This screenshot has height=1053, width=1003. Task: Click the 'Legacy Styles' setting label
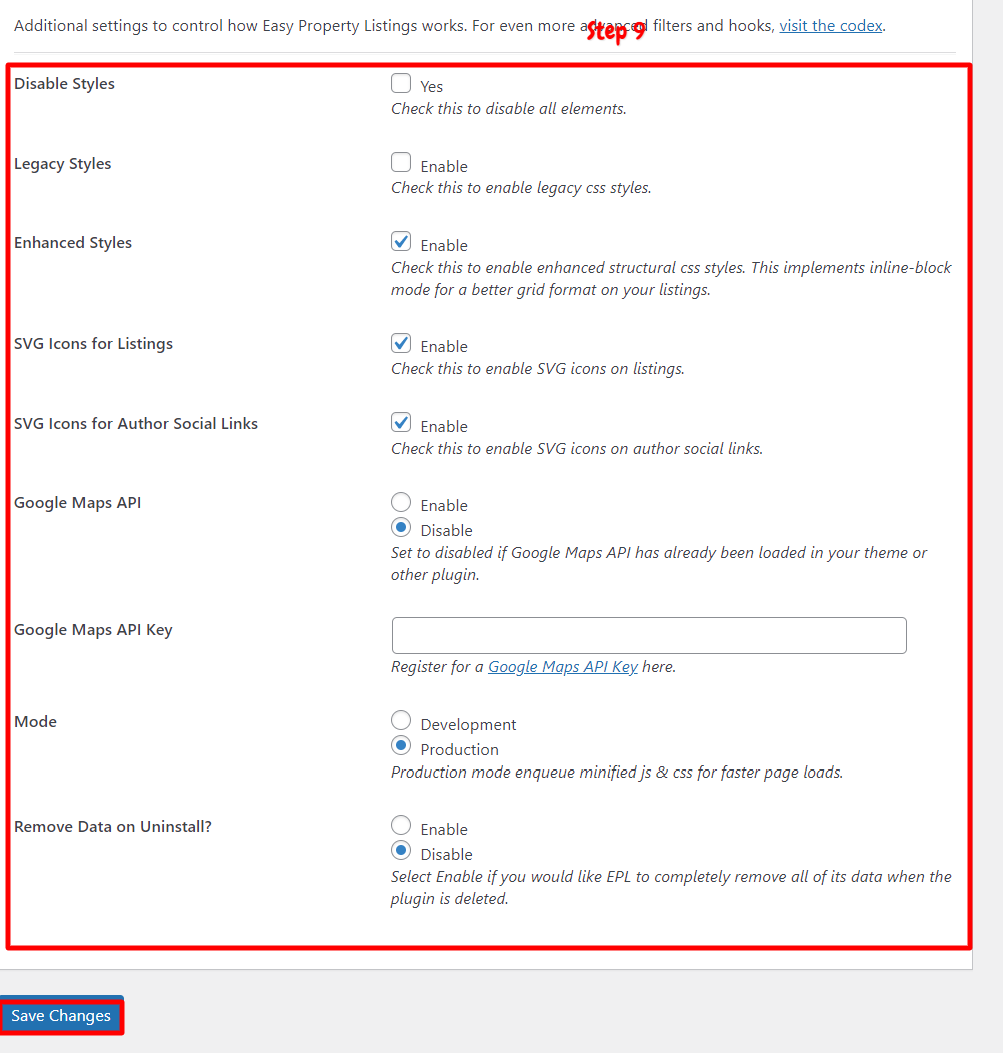62,164
